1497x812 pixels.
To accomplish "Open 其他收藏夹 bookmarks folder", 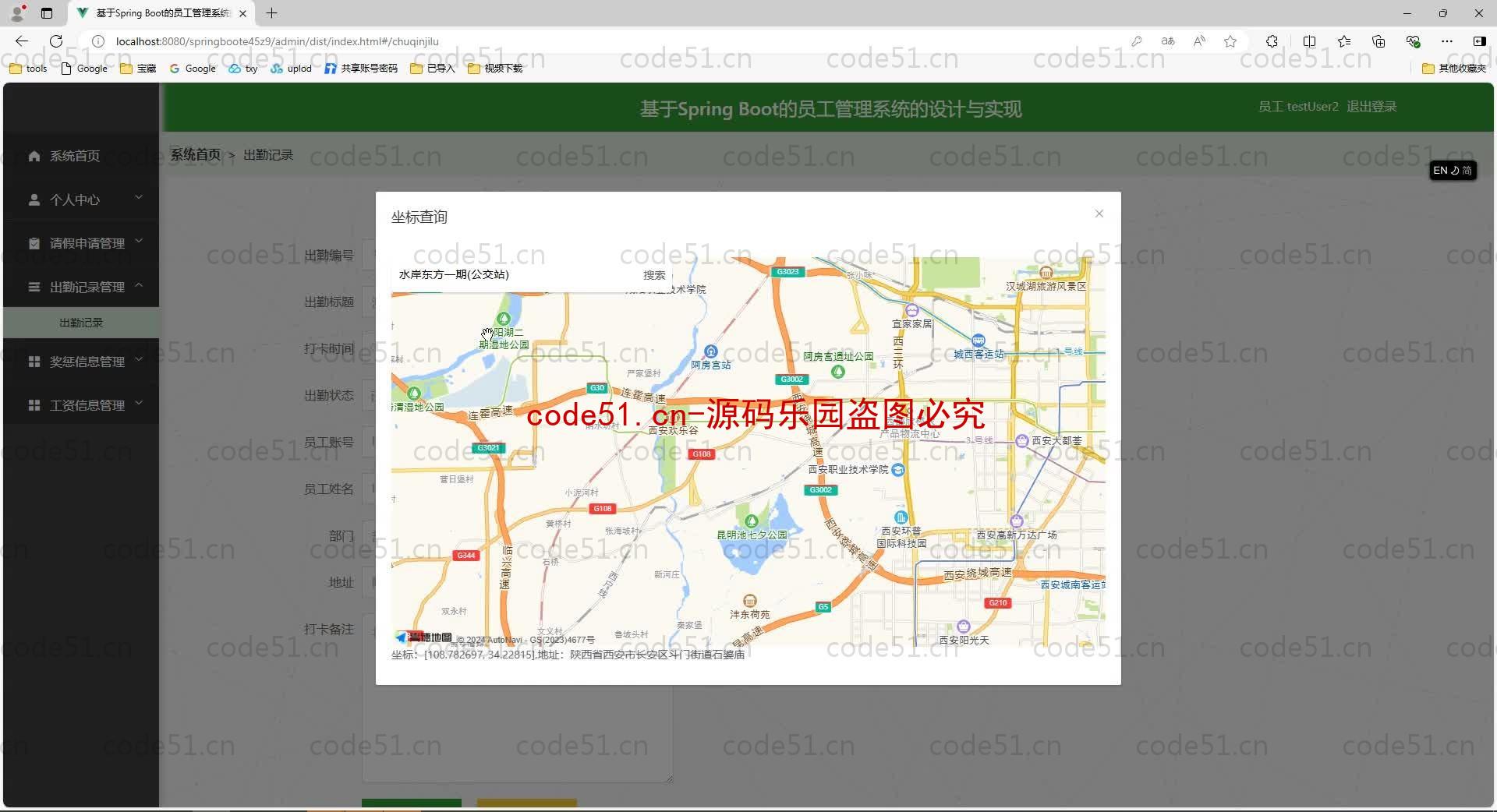I will [x=1454, y=69].
